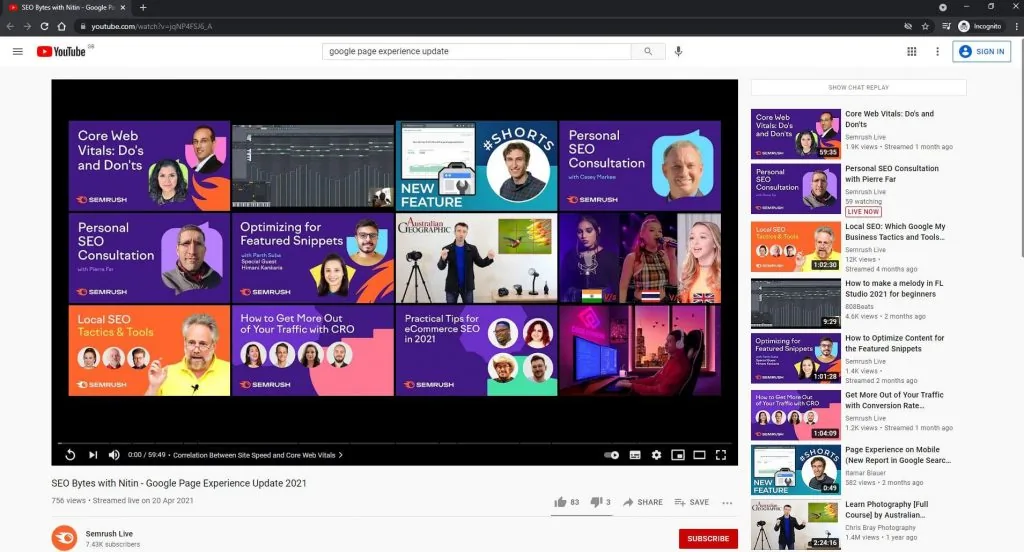Close the 'SEO Bytes with Nitin' tab
Screen dimensions: 1024x552
click(x=123, y=7)
